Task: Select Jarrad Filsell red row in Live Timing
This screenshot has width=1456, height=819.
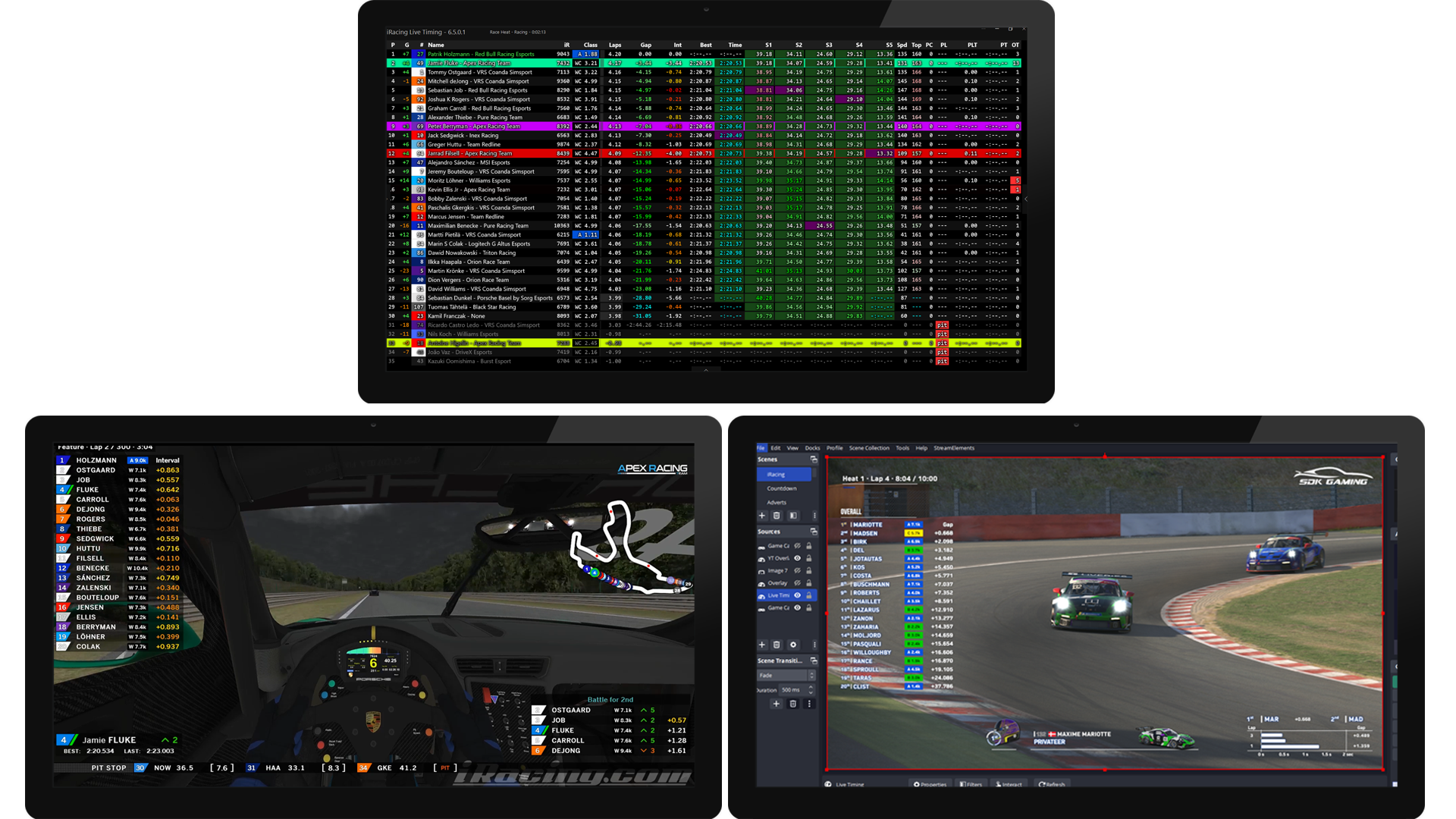Action: (704, 153)
